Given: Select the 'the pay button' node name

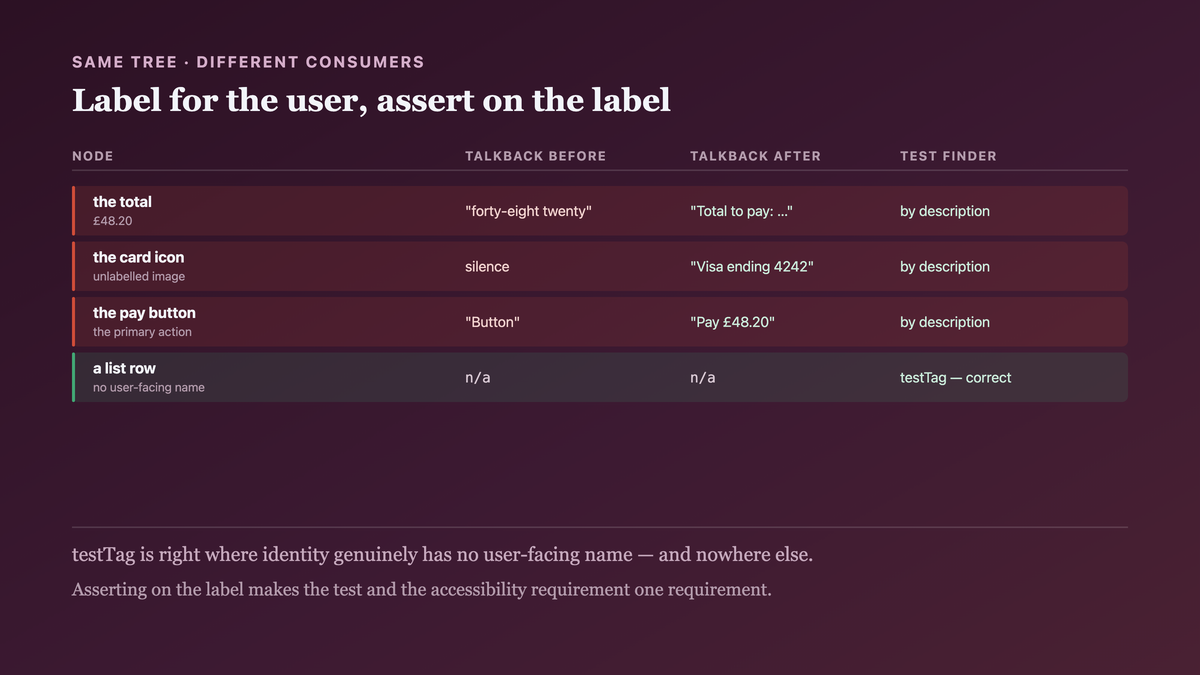Looking at the screenshot, I should [x=144, y=313].
